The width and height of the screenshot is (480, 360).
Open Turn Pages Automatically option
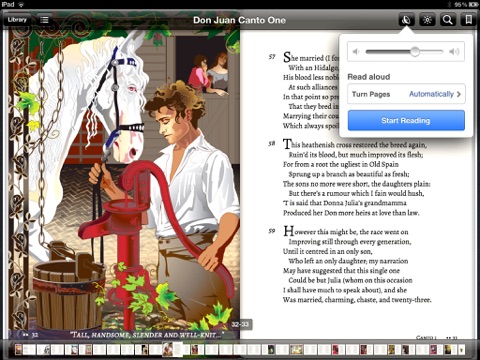coord(406,94)
